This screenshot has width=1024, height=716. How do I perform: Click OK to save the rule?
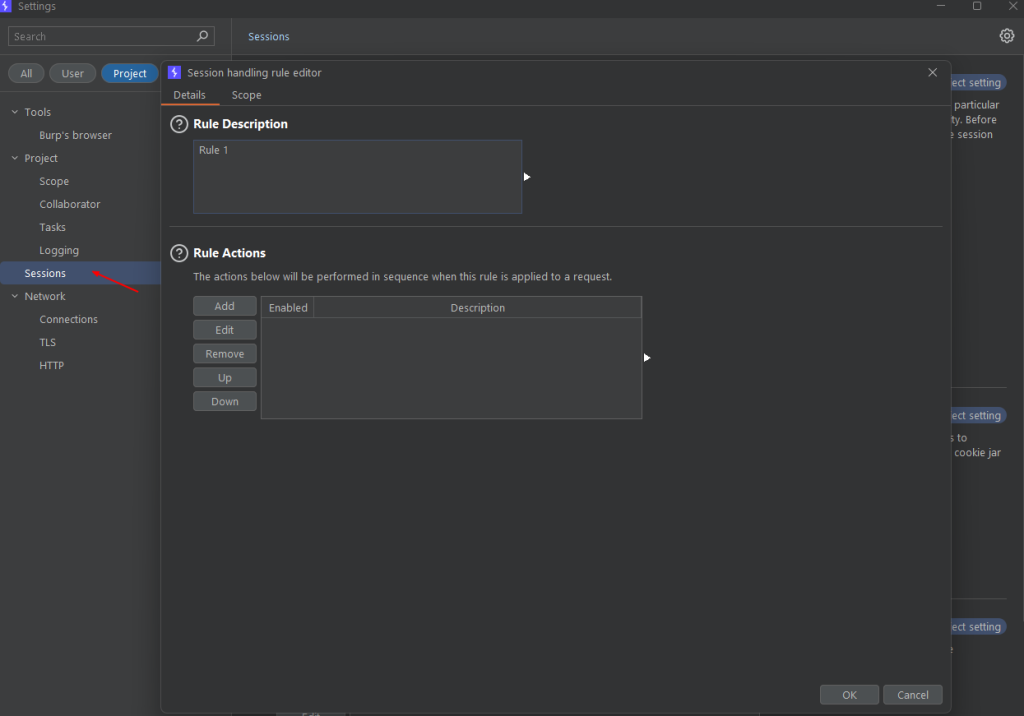tap(849, 695)
